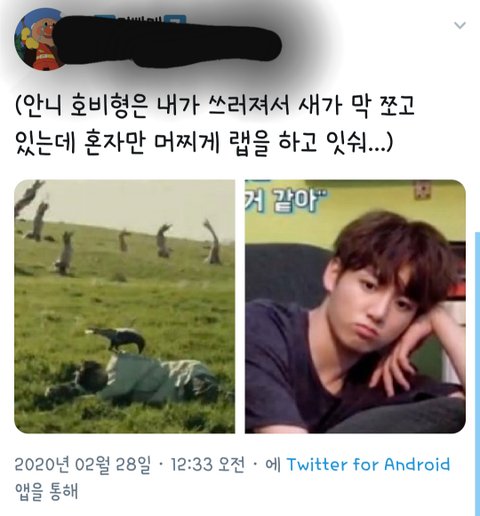Image resolution: width=480 pixels, height=516 pixels.
Task: Click the tweet line ending 랩을 하고 잇숴
Action: point(204,143)
